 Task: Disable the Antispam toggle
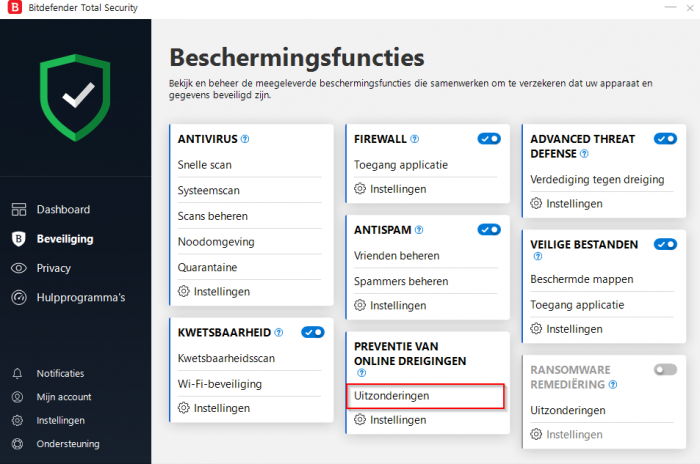tap(489, 230)
